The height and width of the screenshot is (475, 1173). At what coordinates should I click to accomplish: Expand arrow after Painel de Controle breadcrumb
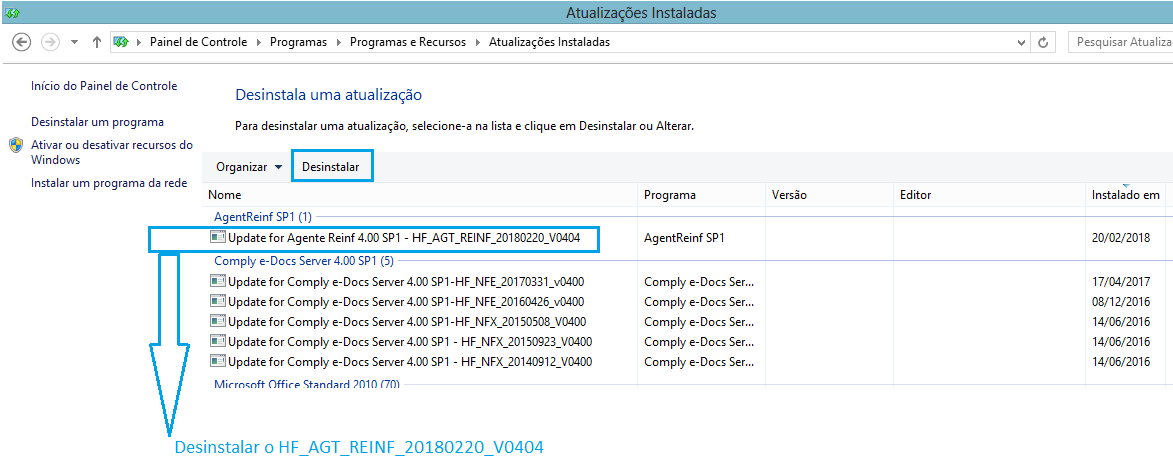tap(259, 43)
